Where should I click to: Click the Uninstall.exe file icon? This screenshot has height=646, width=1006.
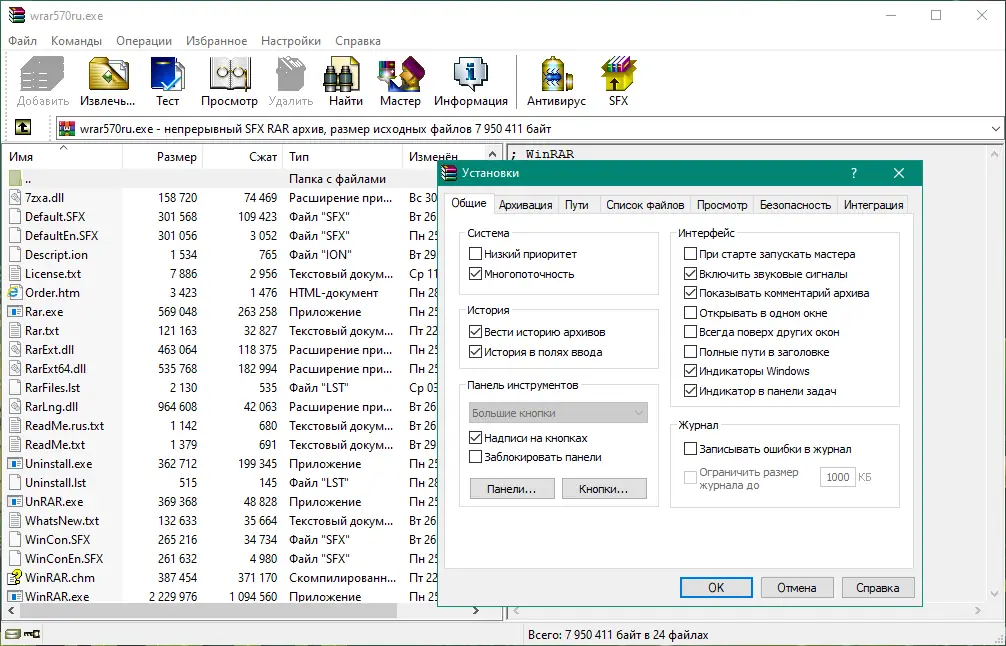click(15, 464)
